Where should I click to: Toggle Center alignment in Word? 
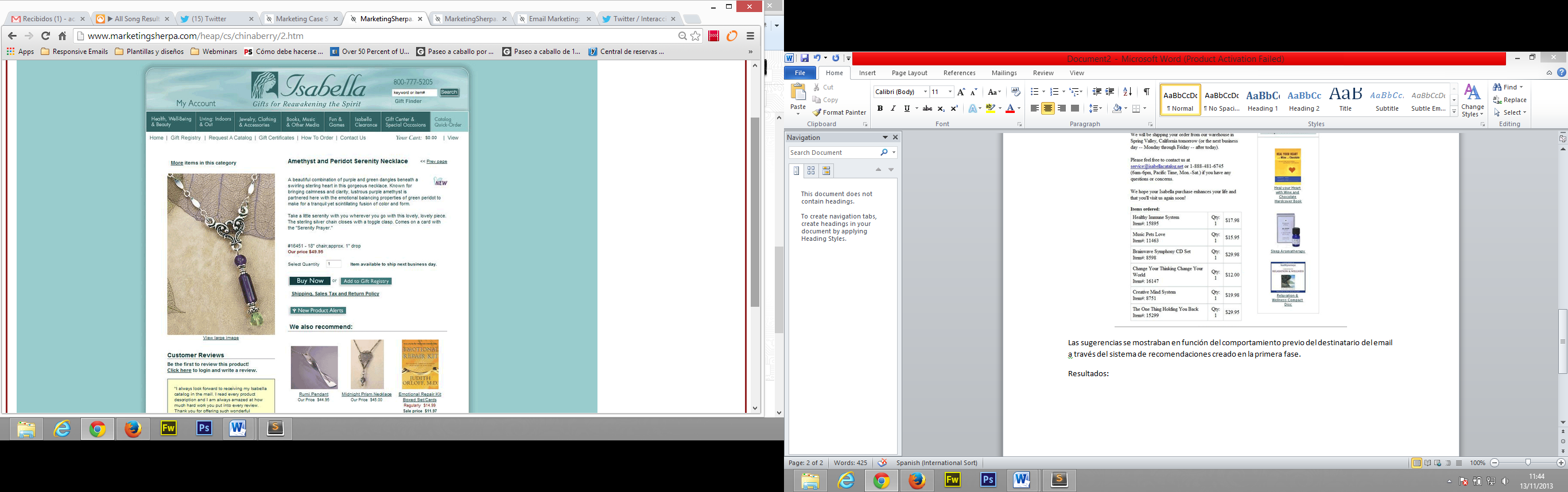click(x=1047, y=108)
